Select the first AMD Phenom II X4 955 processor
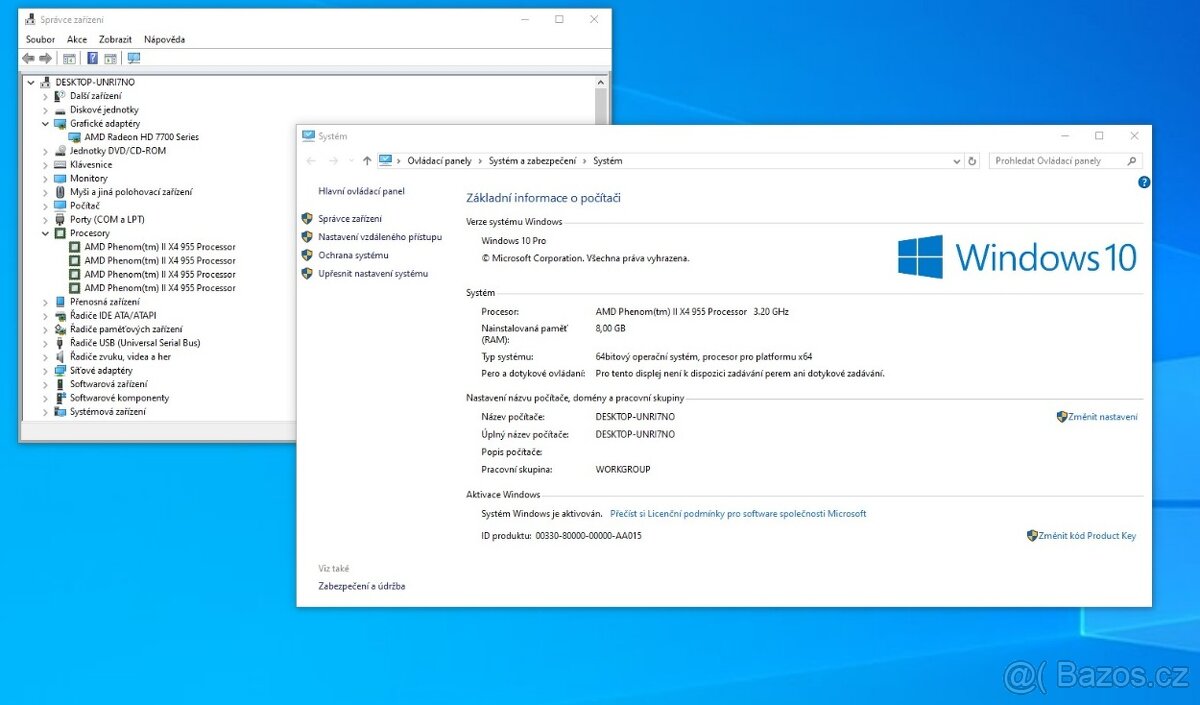The width and height of the screenshot is (1200, 705). [159, 246]
